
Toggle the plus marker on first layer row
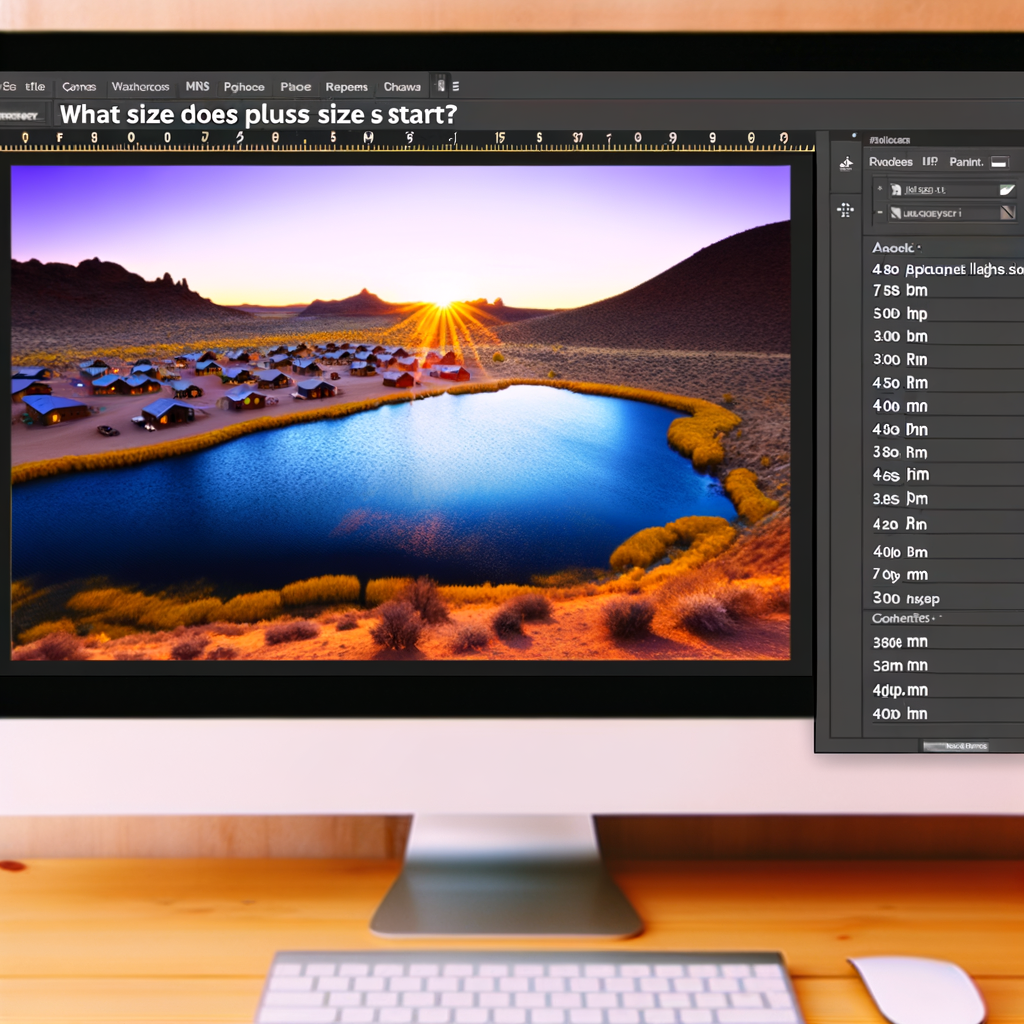click(x=879, y=189)
